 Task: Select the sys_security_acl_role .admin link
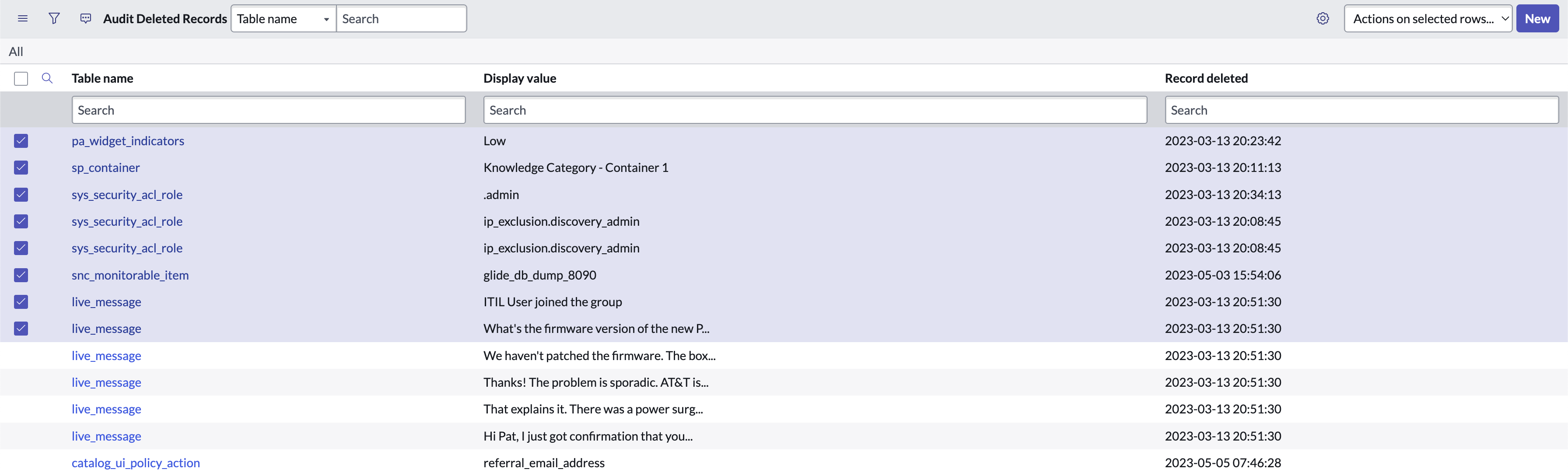coord(126,194)
